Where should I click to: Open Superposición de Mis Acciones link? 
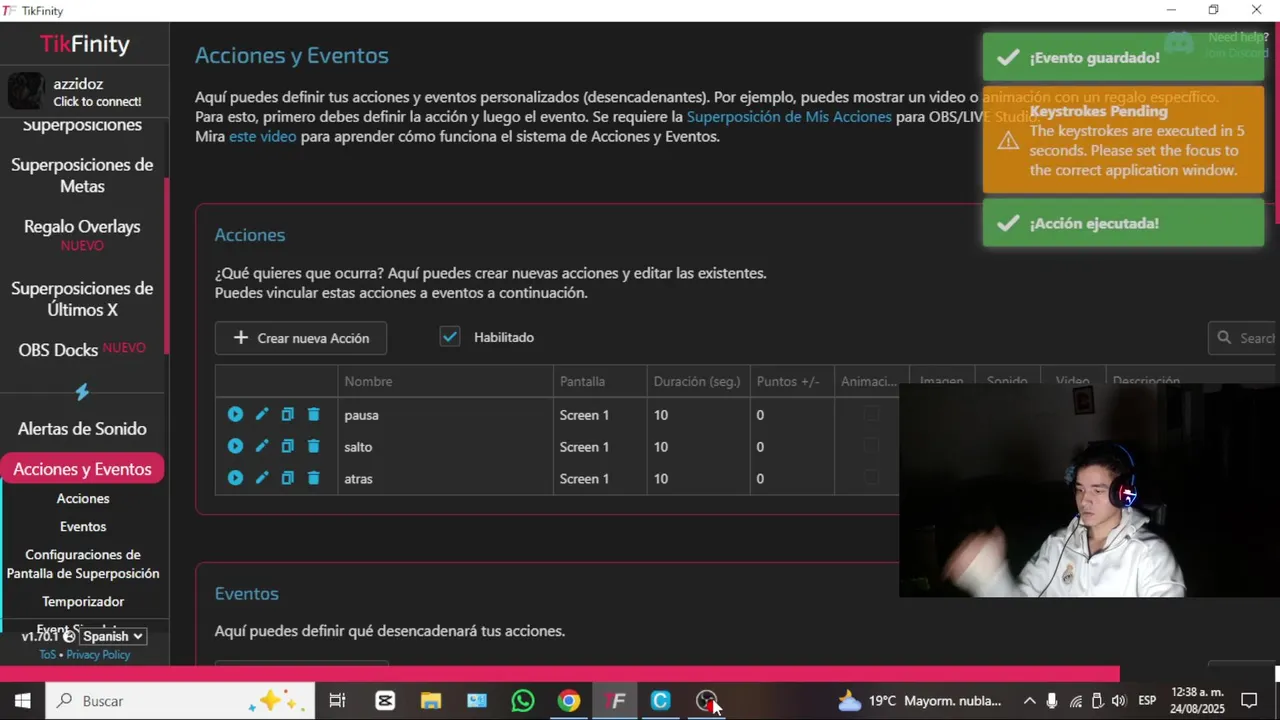tap(789, 117)
